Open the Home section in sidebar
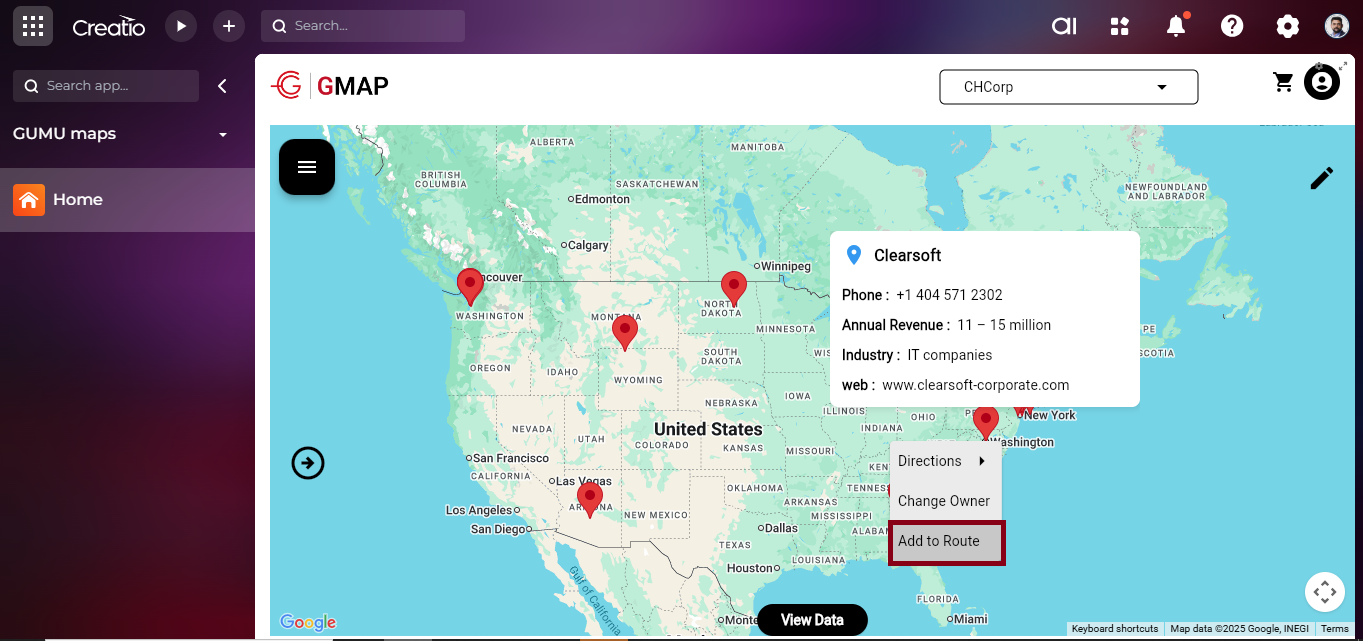The height and width of the screenshot is (641, 1363). coord(127,200)
